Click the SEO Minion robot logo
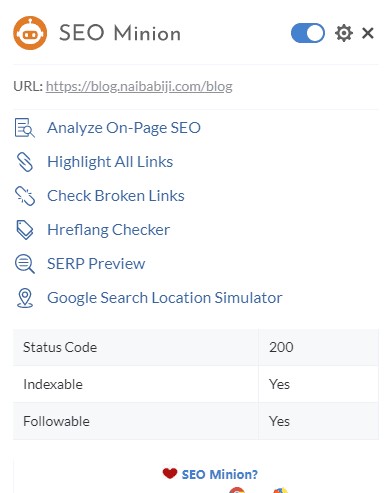Viewport: 384px width, 493px height. 30,33
